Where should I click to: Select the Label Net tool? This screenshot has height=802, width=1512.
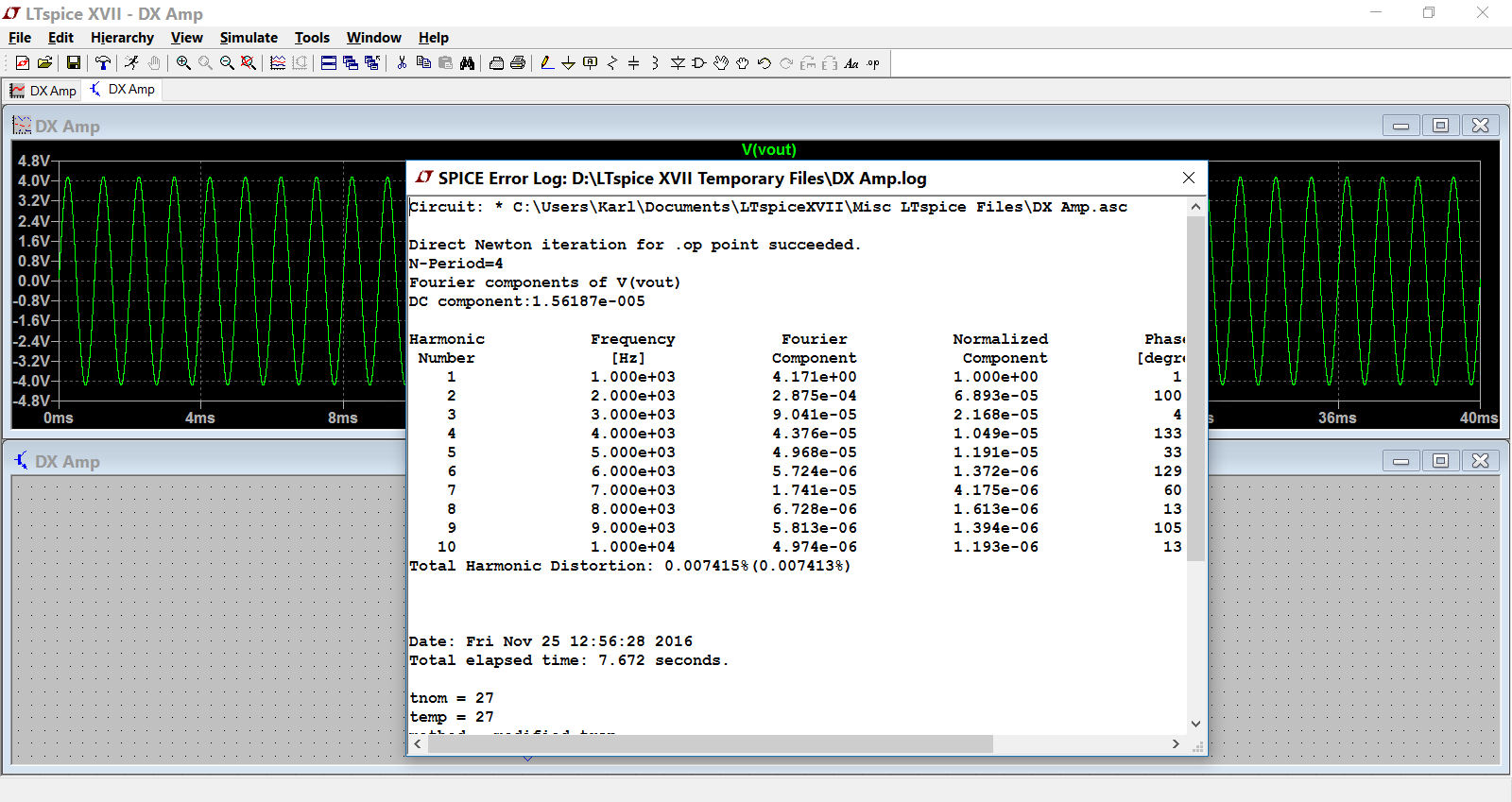click(591, 63)
